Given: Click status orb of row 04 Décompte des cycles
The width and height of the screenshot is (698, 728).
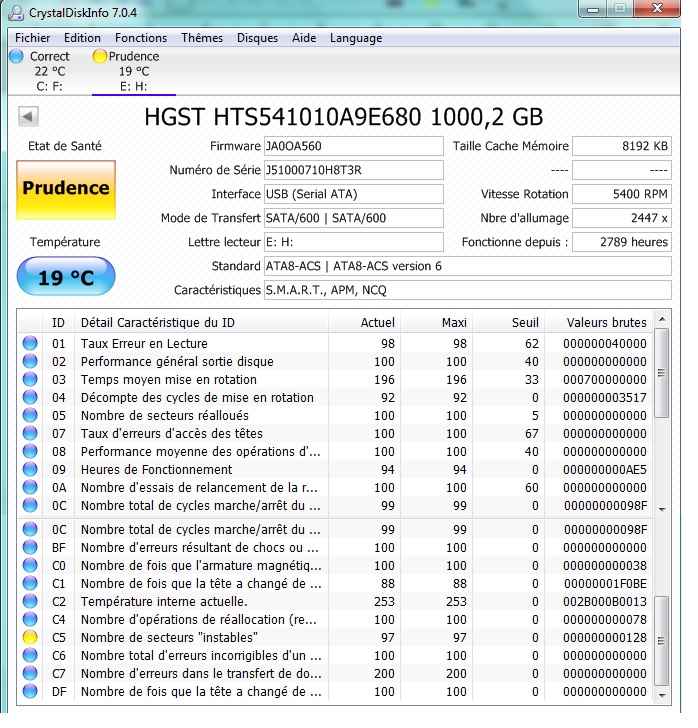Looking at the screenshot, I should point(30,397).
